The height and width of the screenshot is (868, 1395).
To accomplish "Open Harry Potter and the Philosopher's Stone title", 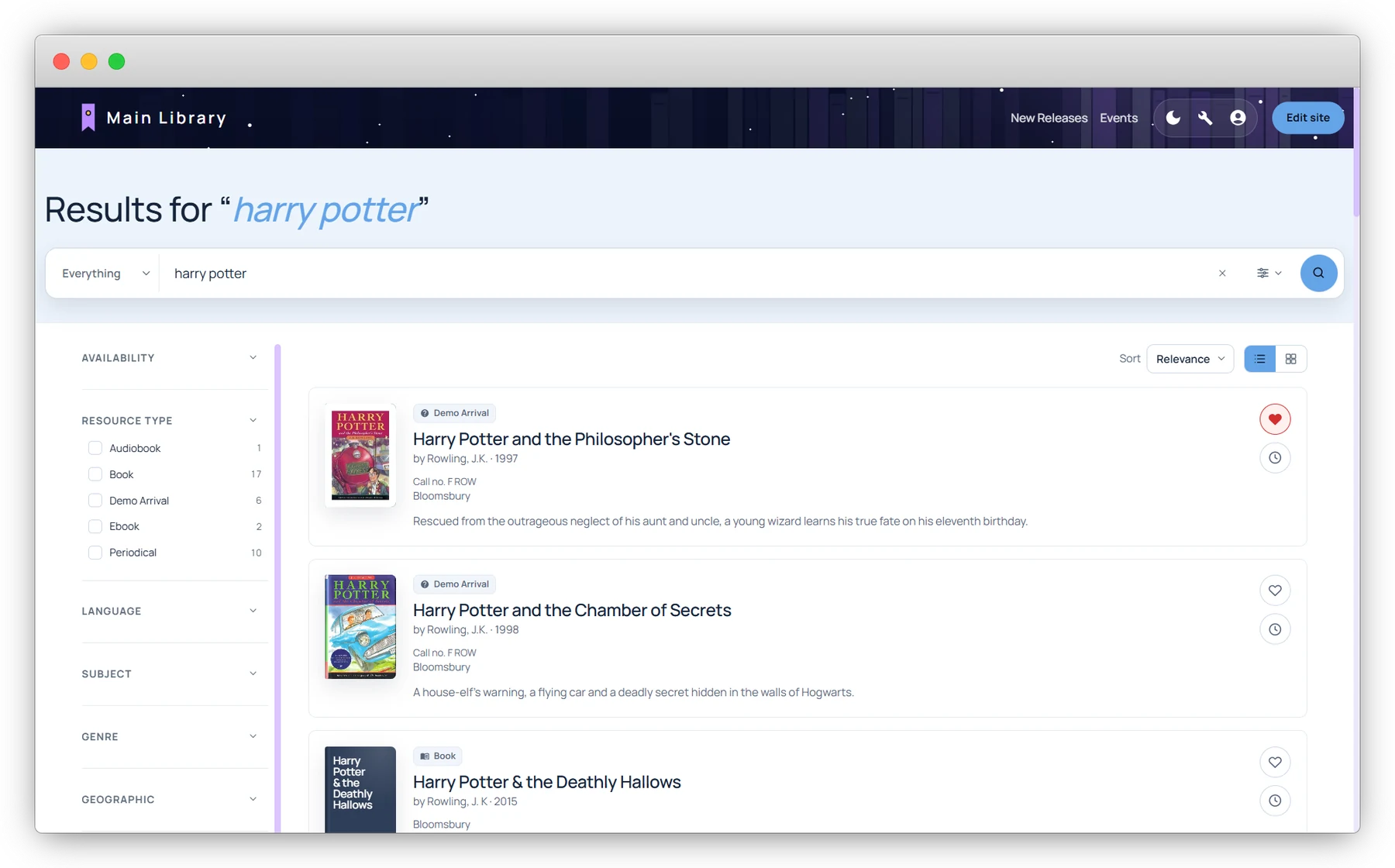I will click(x=571, y=439).
